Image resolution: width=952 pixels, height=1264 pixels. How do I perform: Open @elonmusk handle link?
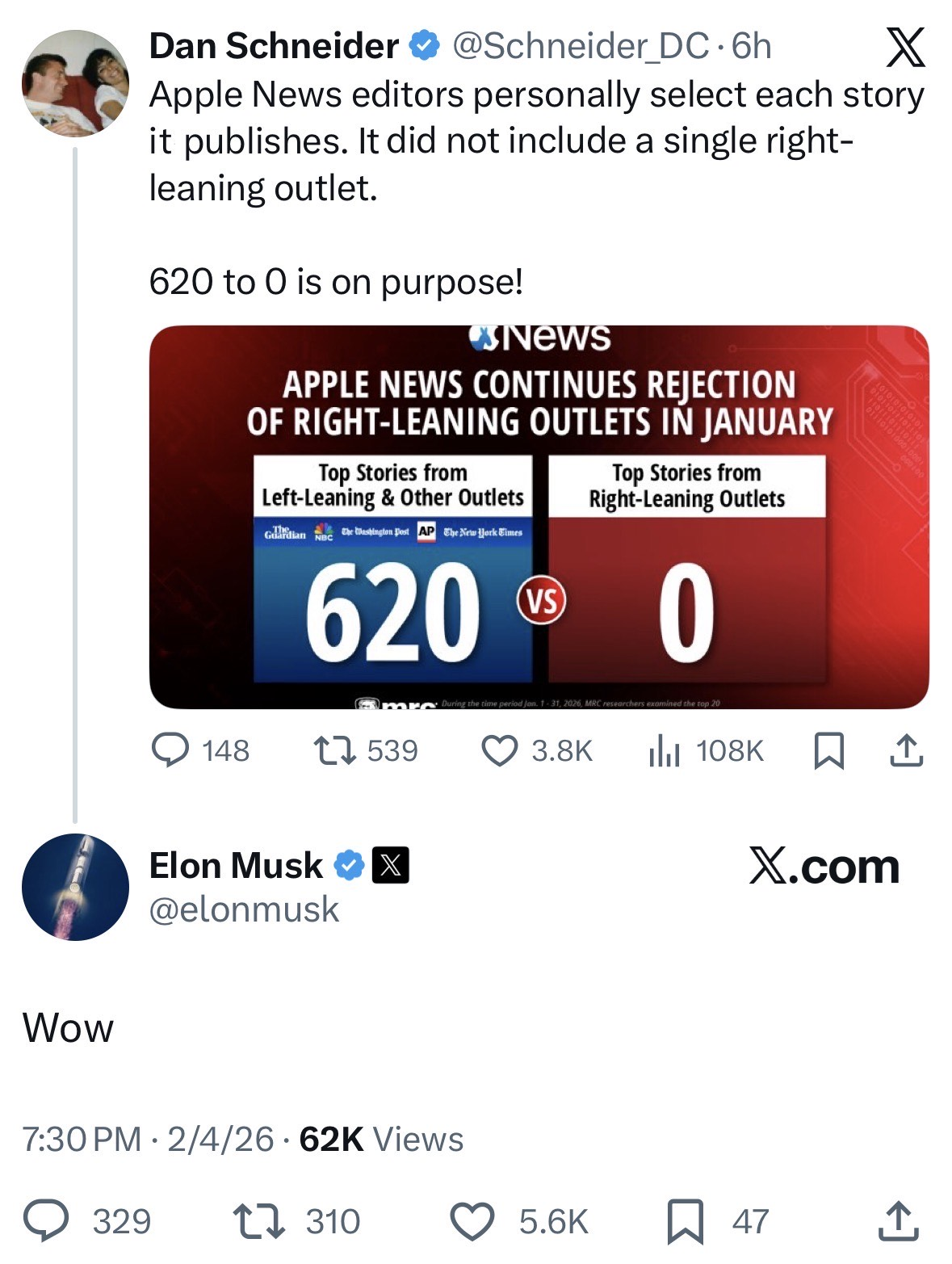click(x=244, y=909)
